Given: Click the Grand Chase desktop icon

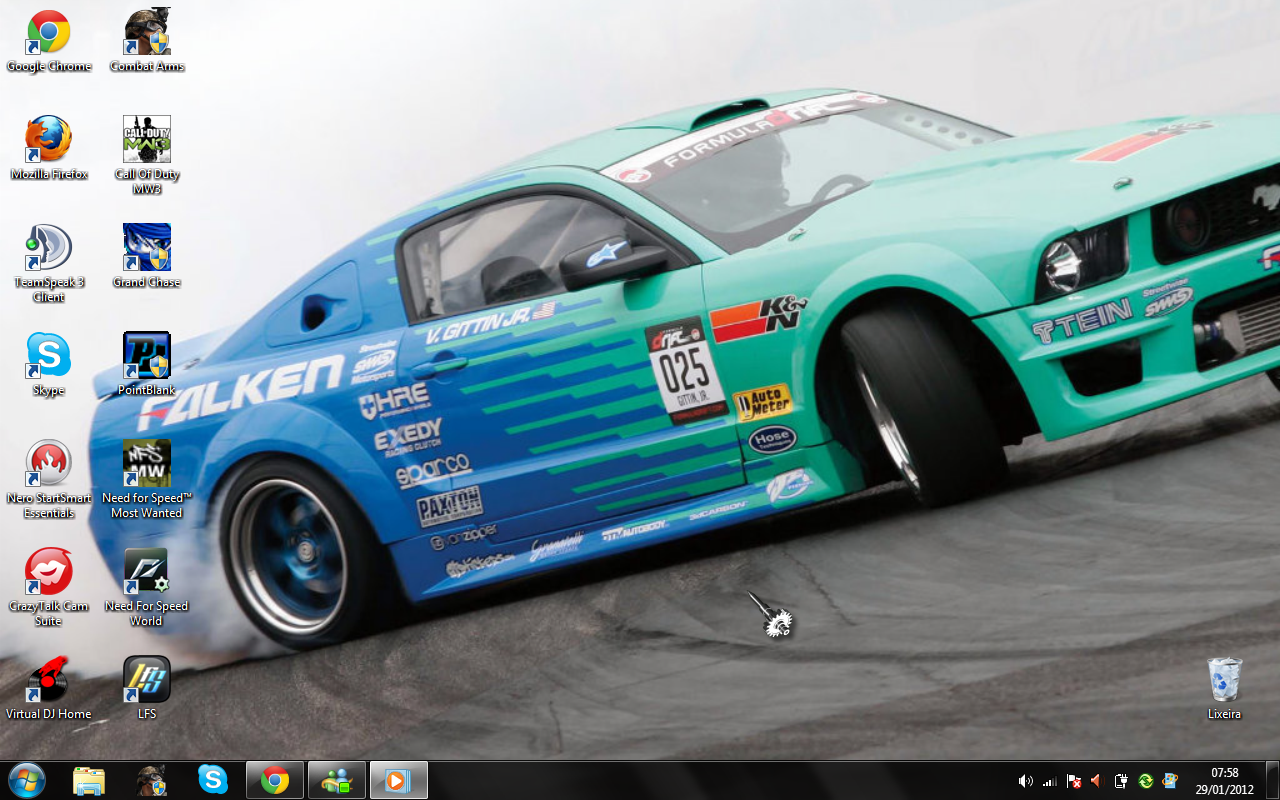Looking at the screenshot, I should click(147, 257).
